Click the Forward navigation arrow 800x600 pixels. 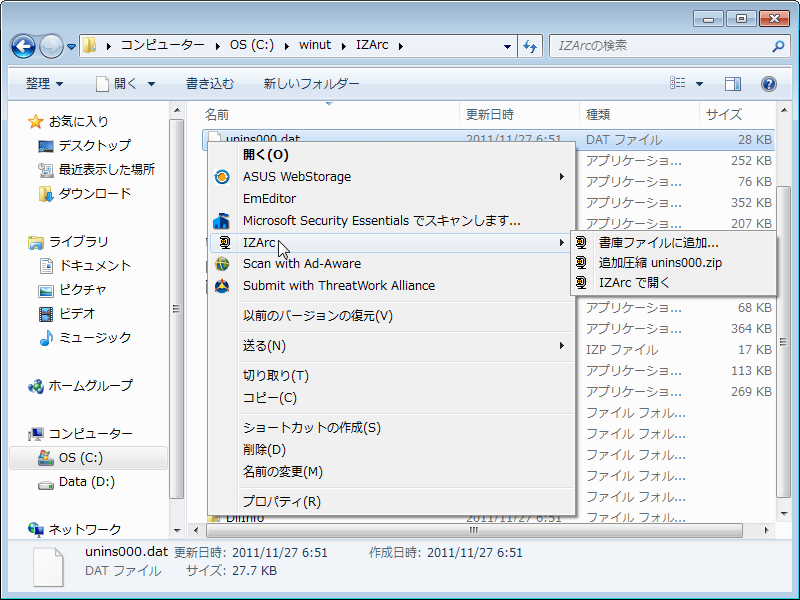pyautogui.click(x=51, y=46)
